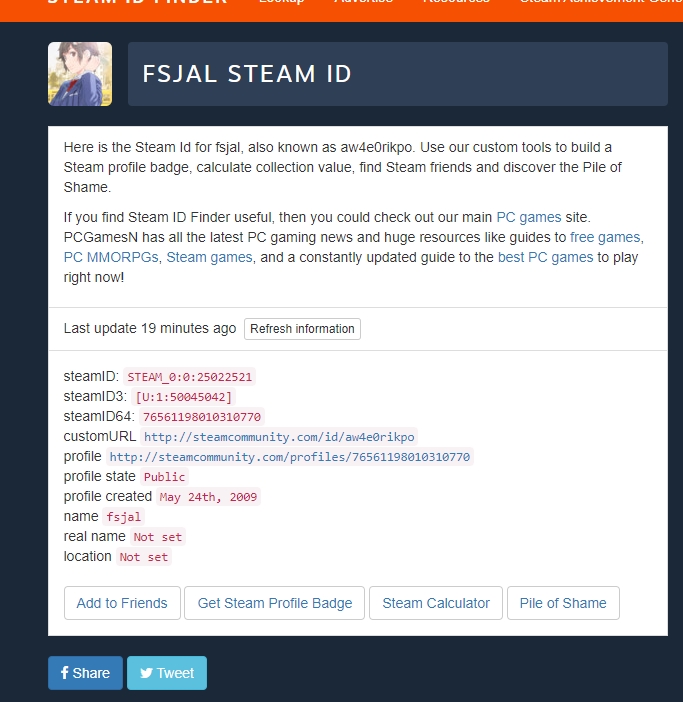Open the Add to Friends button
The width and height of the screenshot is (683, 702).
click(x=122, y=603)
